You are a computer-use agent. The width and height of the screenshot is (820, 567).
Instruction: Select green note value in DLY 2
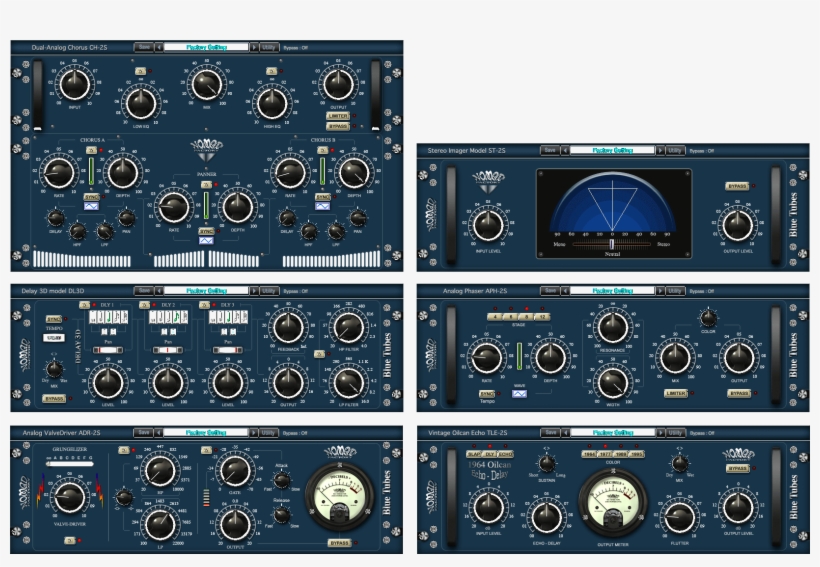pyautogui.click(x=176, y=317)
